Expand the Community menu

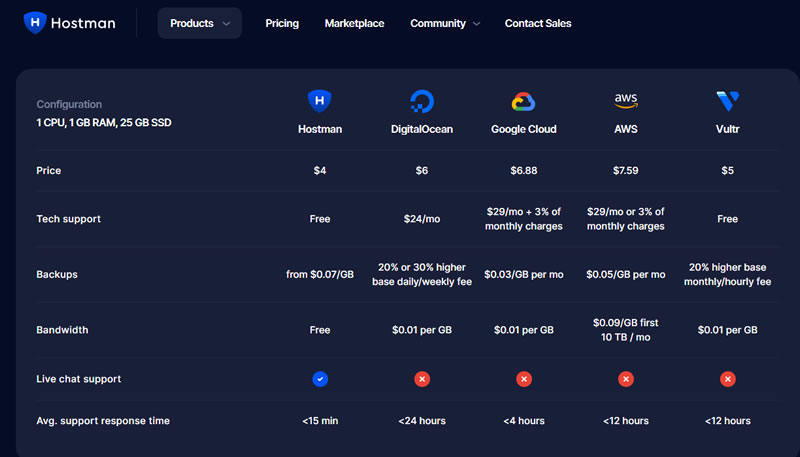[x=445, y=23]
